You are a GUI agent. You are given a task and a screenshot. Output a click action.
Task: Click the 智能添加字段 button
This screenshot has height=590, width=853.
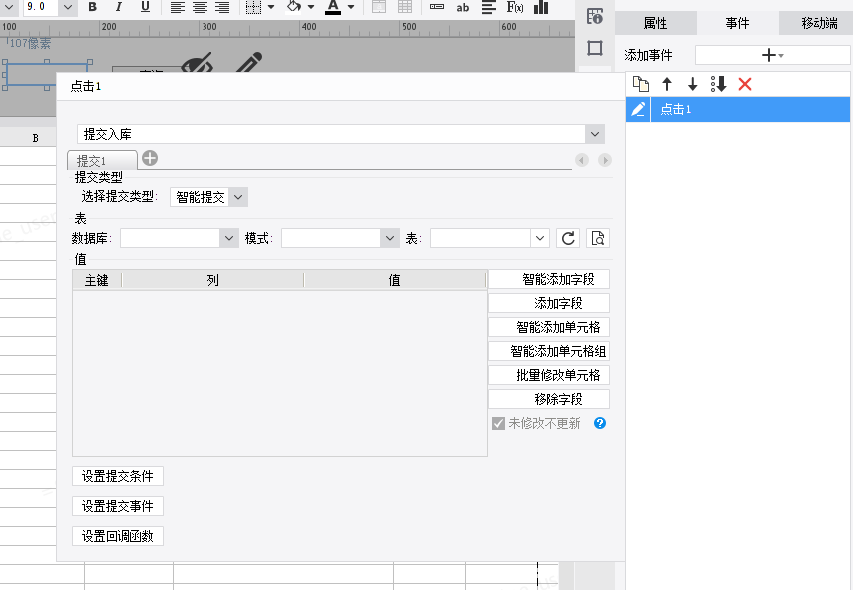549,280
